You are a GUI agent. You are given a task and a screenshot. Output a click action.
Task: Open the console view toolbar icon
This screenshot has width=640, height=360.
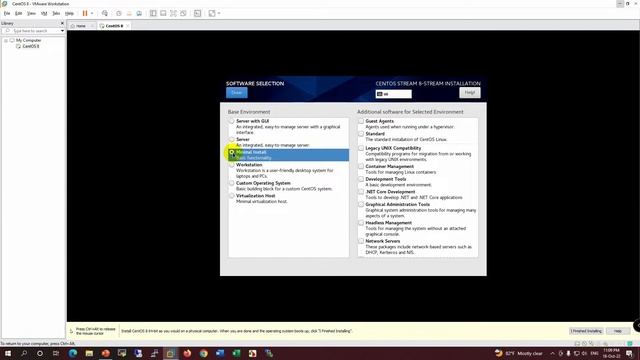pyautogui.click(x=198, y=13)
